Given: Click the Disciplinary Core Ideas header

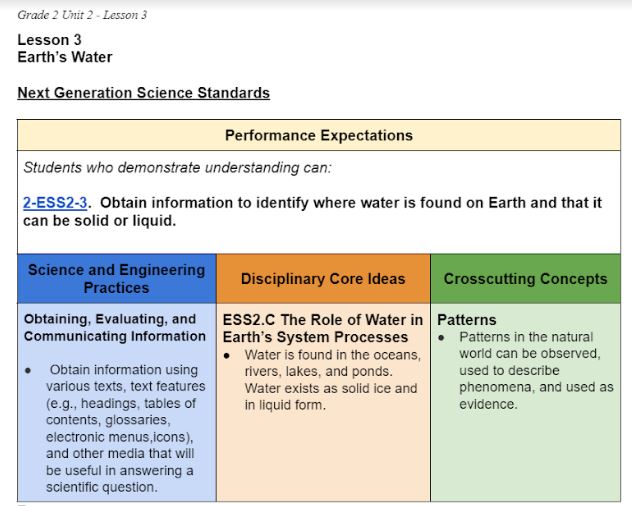Looking at the screenshot, I should tap(323, 279).
